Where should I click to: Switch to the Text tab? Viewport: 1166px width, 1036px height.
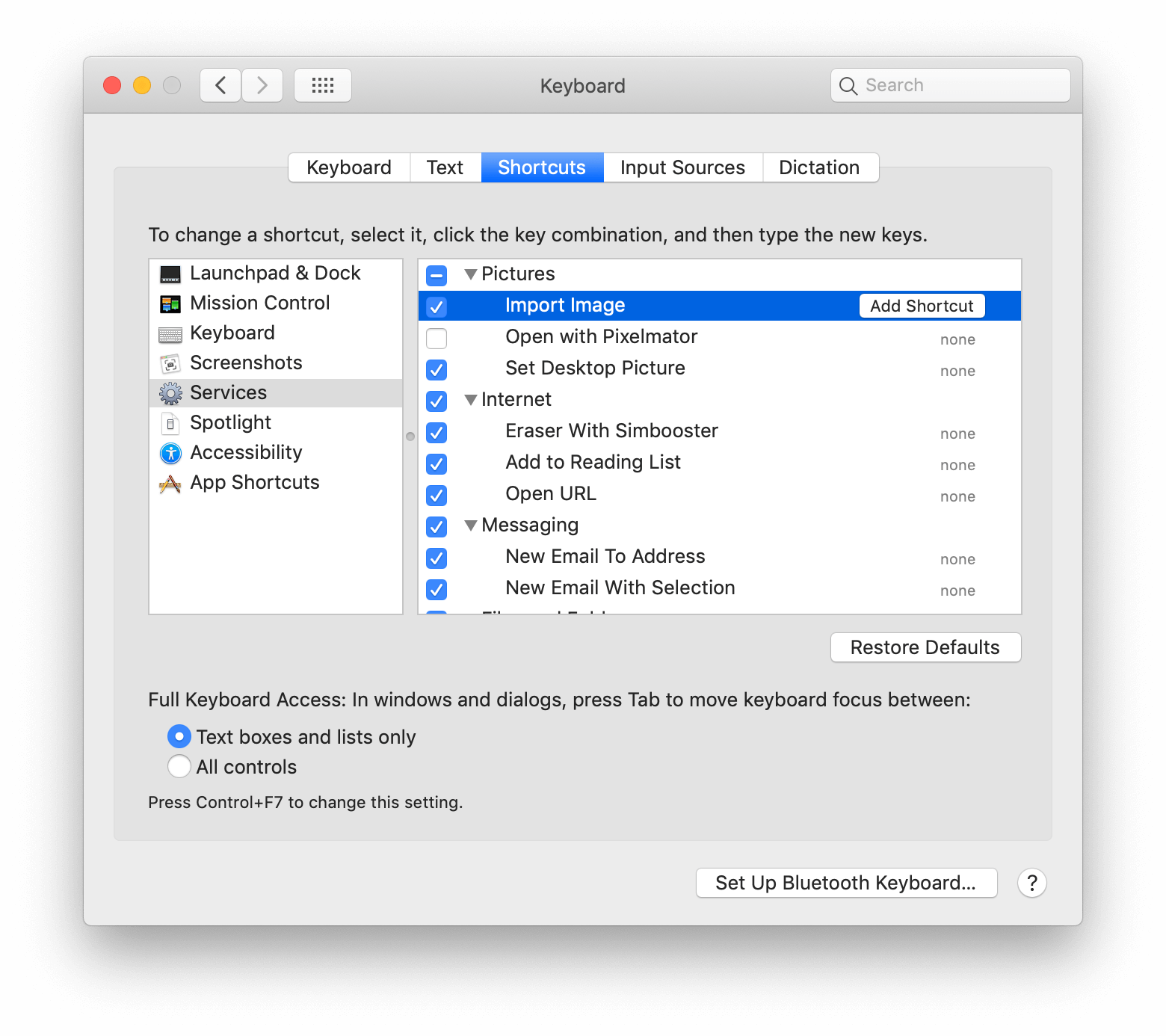pyautogui.click(x=445, y=167)
